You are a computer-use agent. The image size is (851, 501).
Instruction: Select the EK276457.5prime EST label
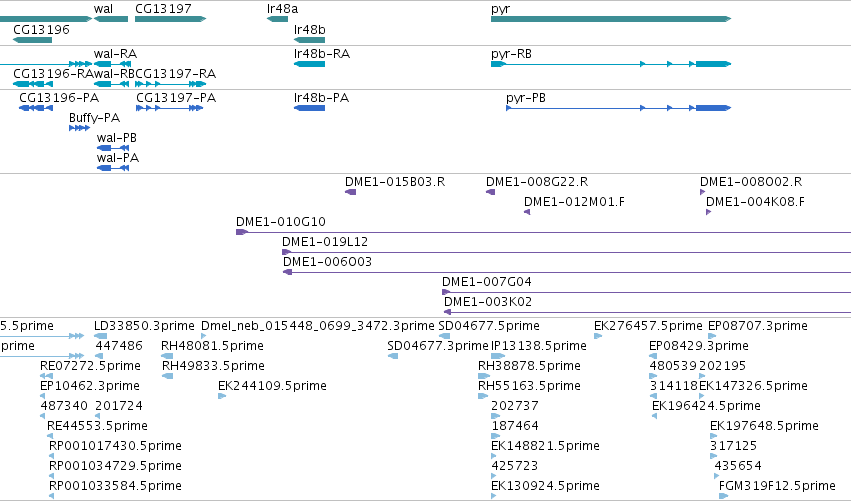(x=648, y=326)
